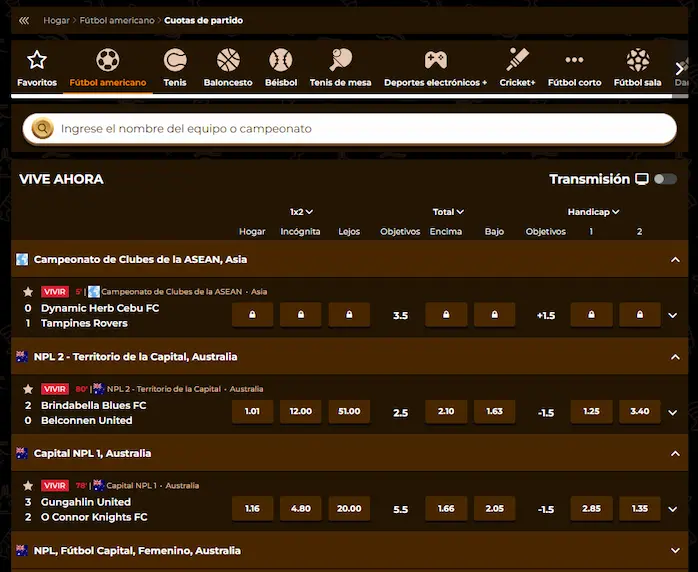Click the Favoritos star icon

pyautogui.click(x=37, y=60)
